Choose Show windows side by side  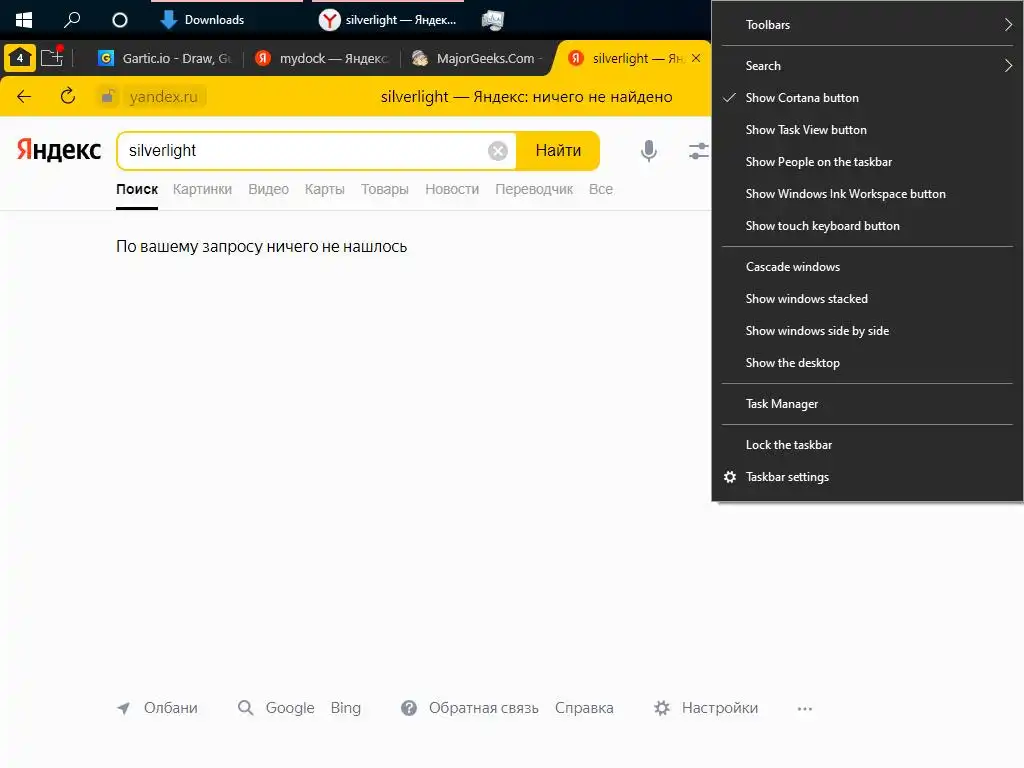(867, 331)
